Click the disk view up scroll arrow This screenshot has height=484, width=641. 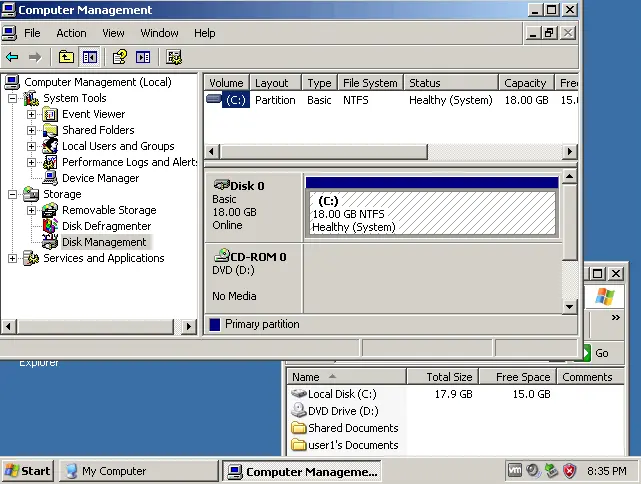tap(569, 177)
